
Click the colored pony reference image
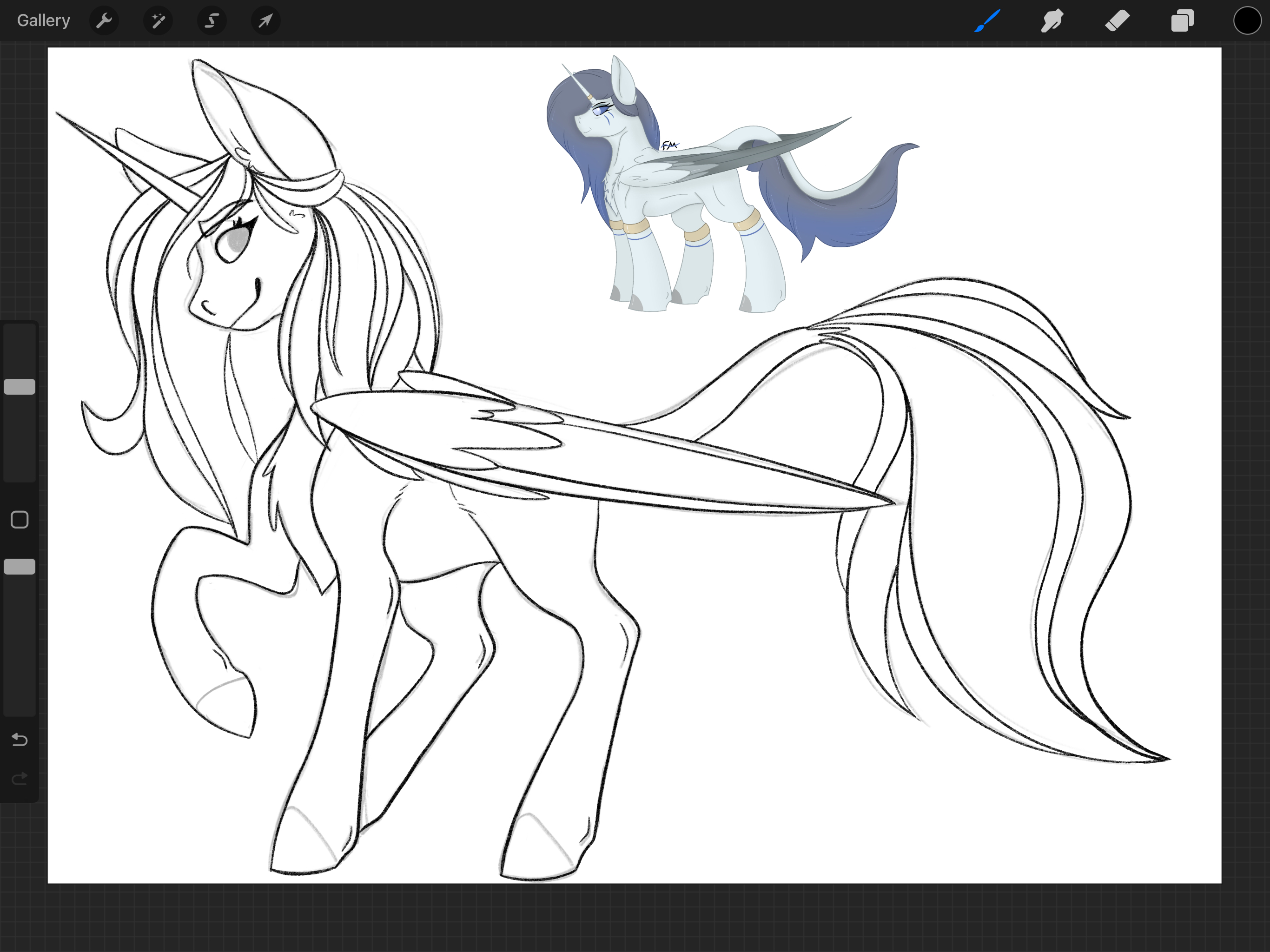pos(733,185)
